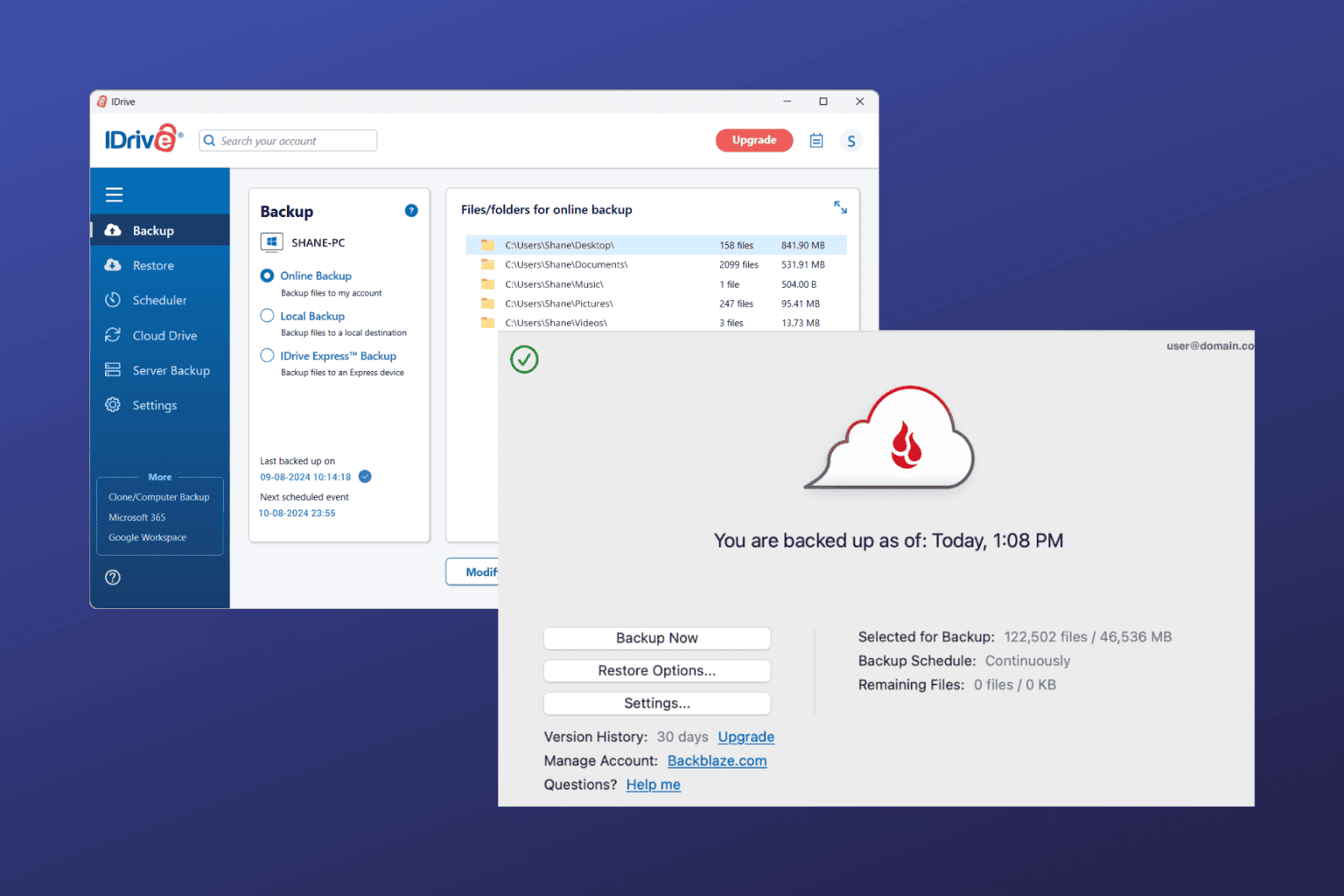Click the Pictures folder icon in list
The image size is (1344, 896).
coord(488,304)
